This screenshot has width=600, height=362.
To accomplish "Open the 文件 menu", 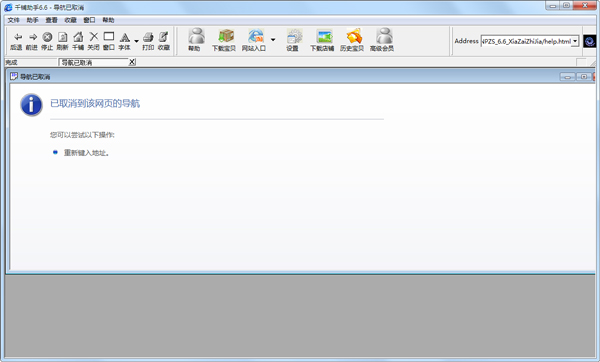I will (x=13, y=20).
